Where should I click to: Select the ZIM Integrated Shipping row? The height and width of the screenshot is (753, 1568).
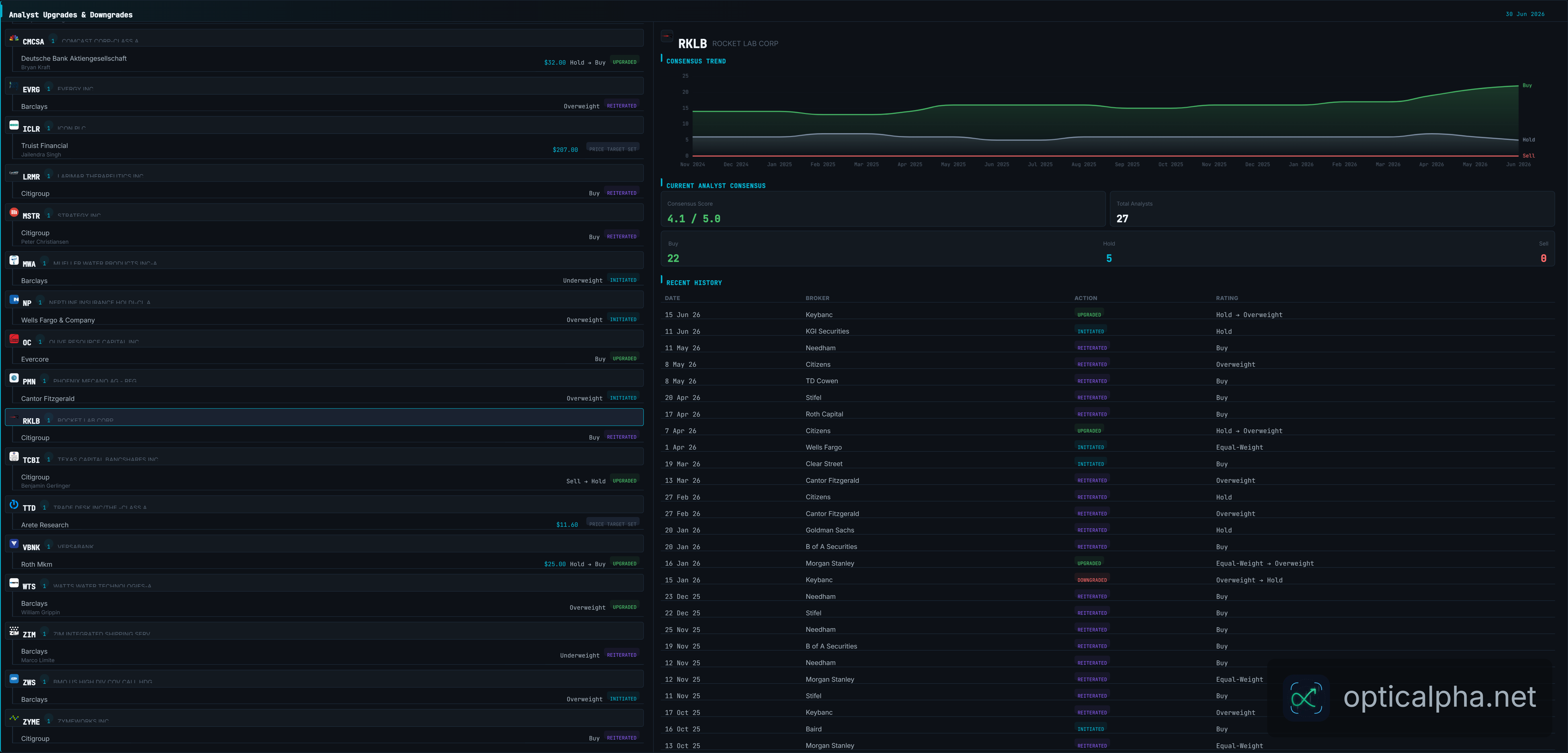click(x=324, y=631)
